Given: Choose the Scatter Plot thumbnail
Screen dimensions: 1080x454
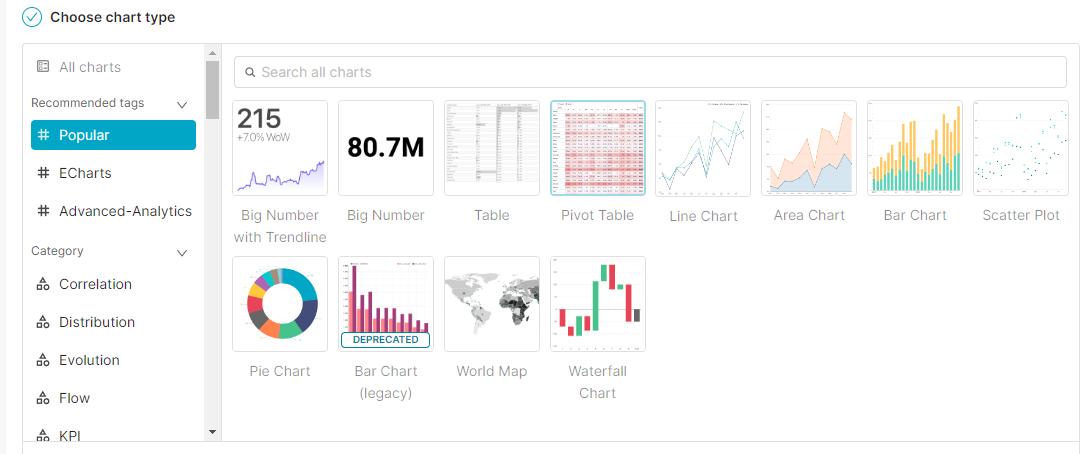Looking at the screenshot, I should coord(1021,148).
